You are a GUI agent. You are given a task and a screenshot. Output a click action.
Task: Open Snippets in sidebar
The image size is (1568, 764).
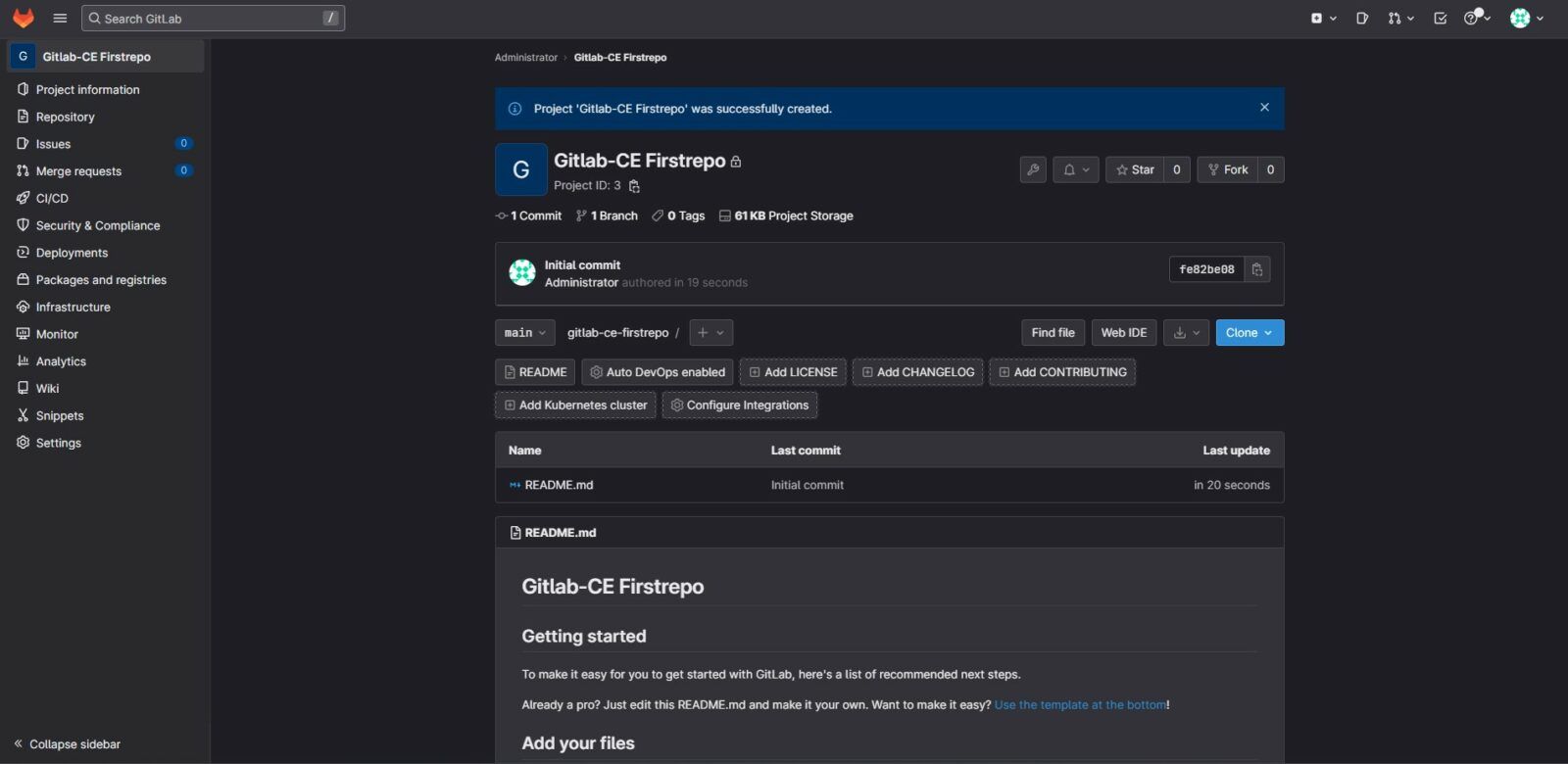106,415
